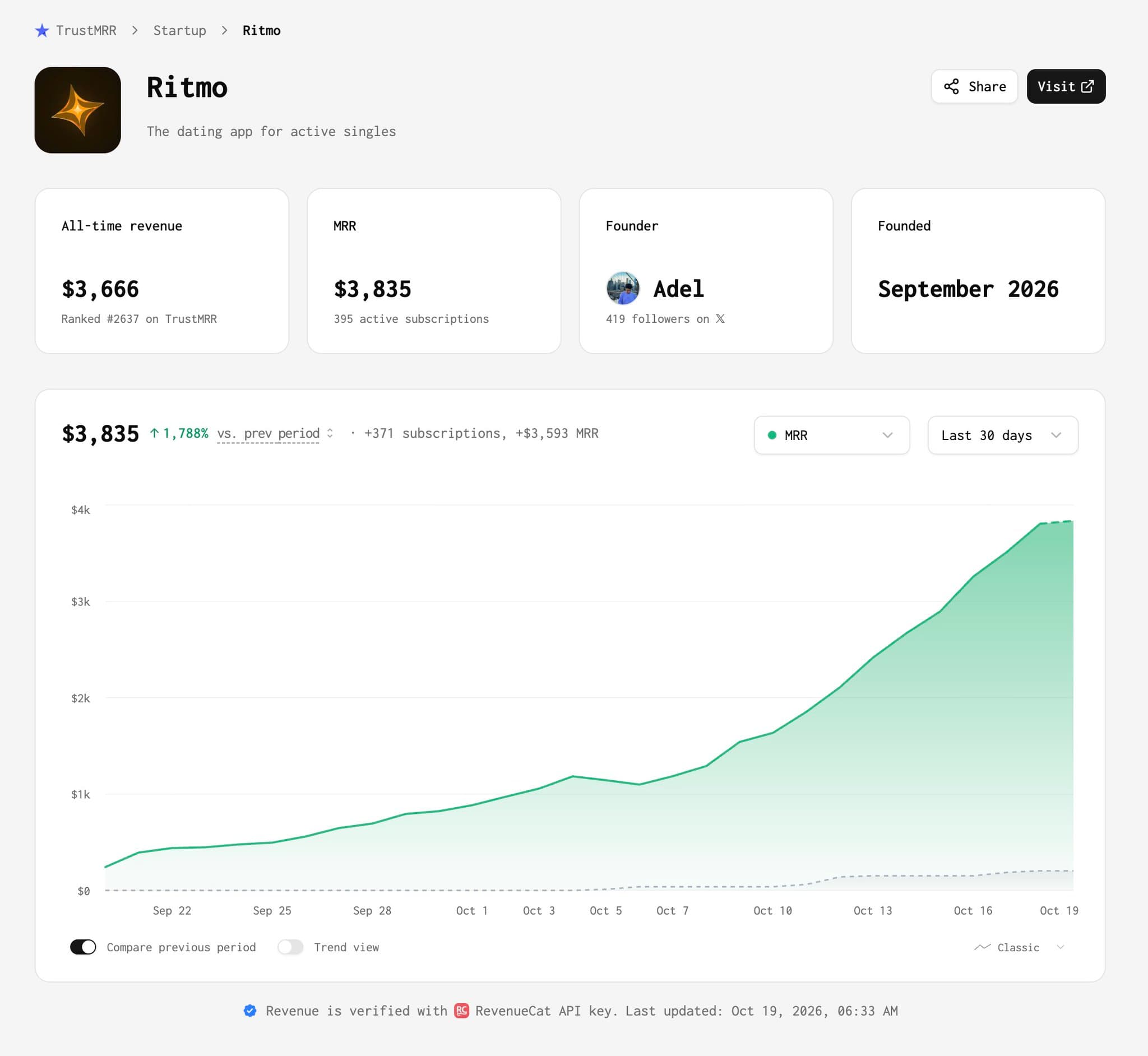Open the TrustMRR breadcrumb link
The height and width of the screenshot is (1056, 1148).
point(86,30)
